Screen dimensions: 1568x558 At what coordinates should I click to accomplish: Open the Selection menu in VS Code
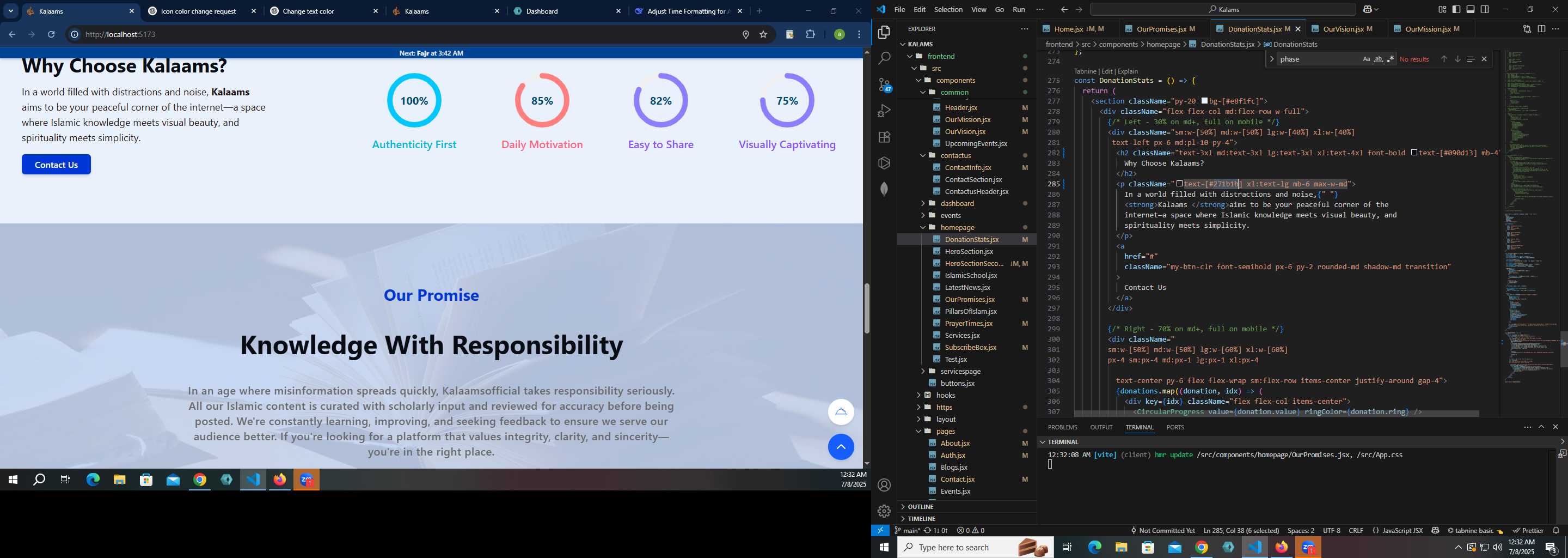[948, 10]
